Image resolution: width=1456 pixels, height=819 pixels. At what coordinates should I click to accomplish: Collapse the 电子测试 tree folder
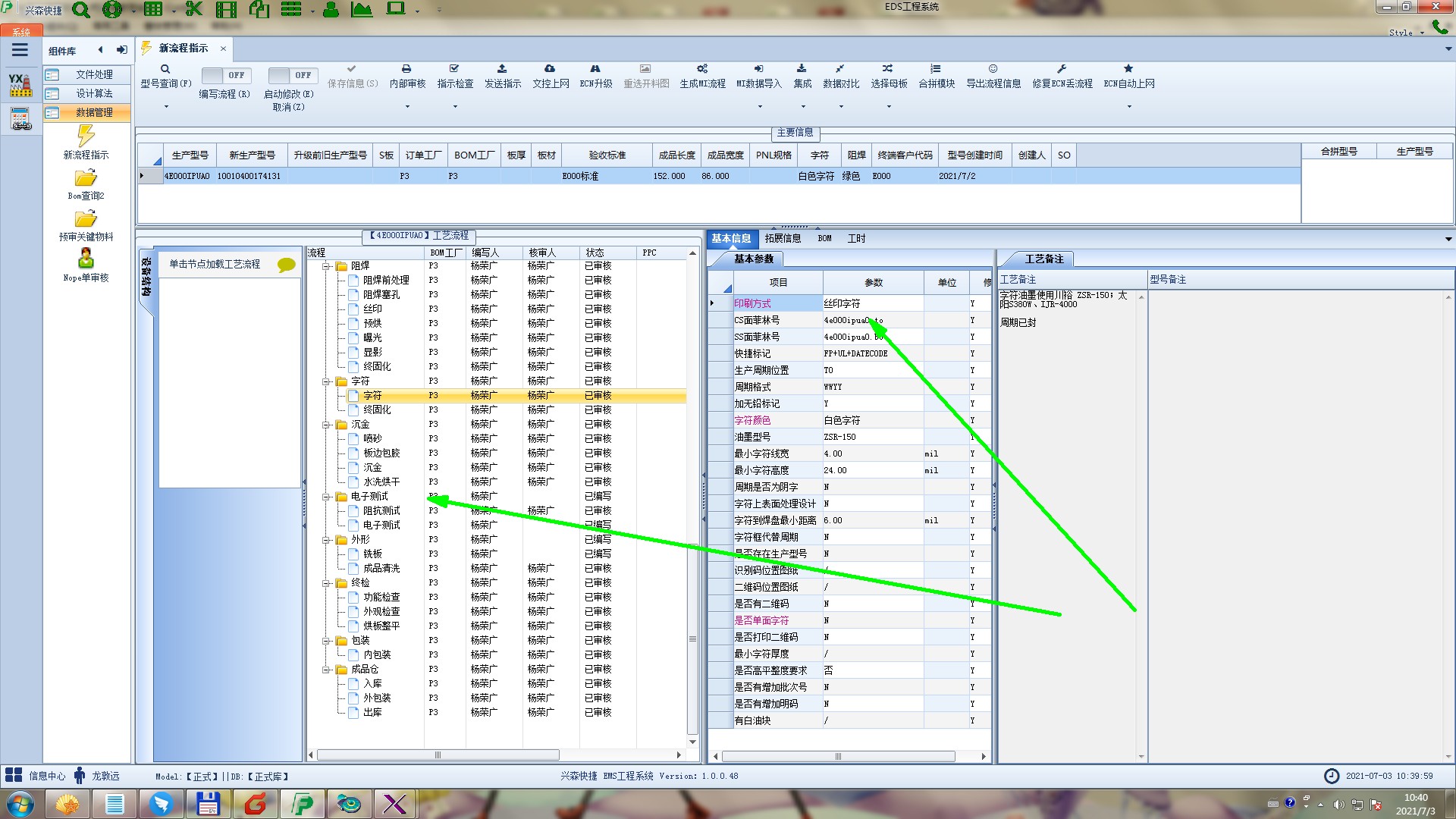(327, 497)
